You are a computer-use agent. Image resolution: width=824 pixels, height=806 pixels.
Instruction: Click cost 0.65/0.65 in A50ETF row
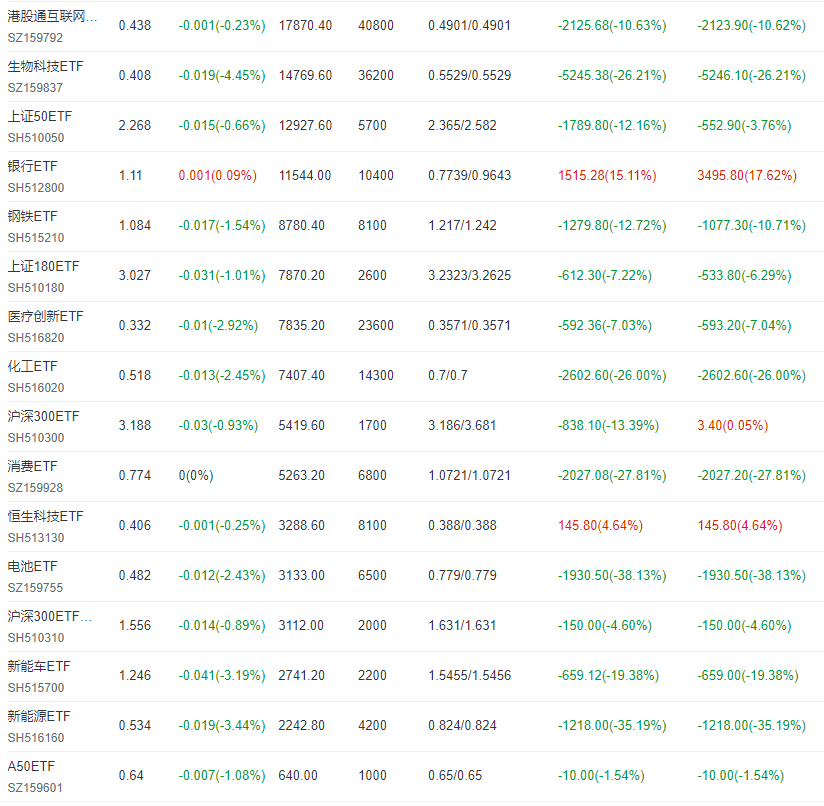[x=455, y=775]
